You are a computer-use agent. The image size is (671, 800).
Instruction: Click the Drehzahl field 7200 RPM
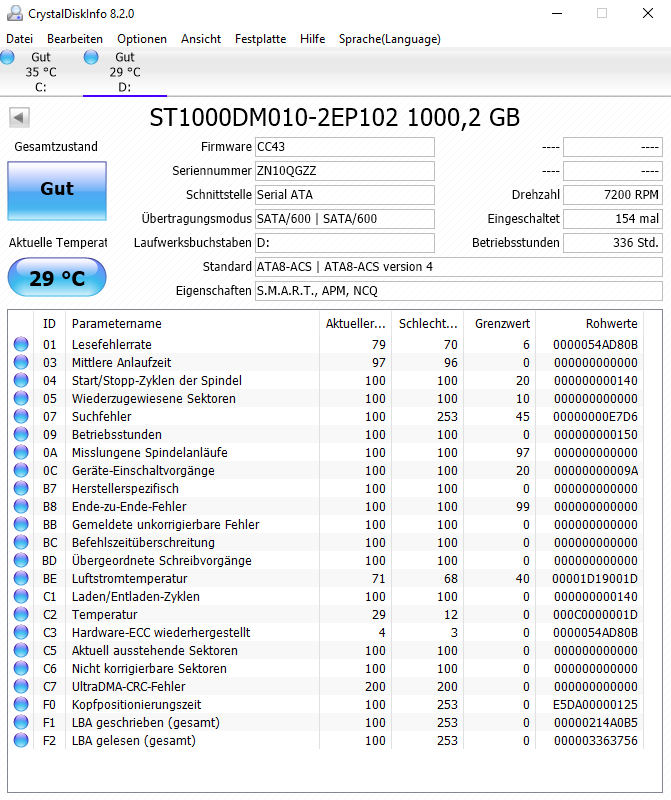click(613, 195)
